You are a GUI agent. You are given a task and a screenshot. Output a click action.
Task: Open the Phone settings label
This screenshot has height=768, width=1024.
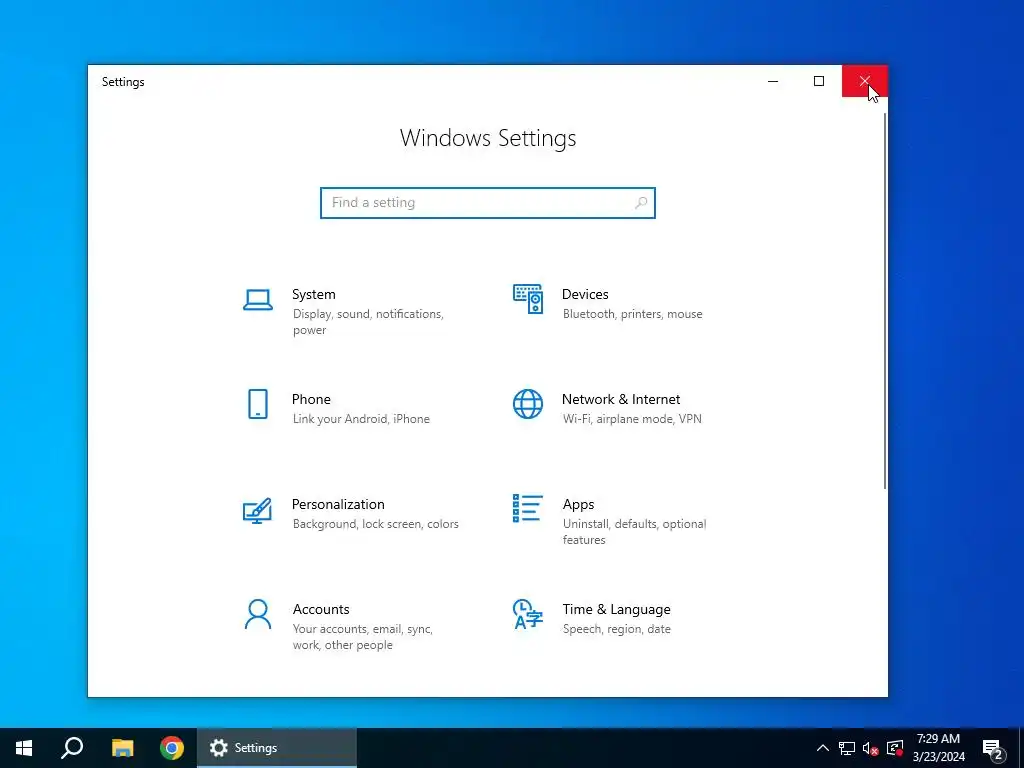coord(311,399)
